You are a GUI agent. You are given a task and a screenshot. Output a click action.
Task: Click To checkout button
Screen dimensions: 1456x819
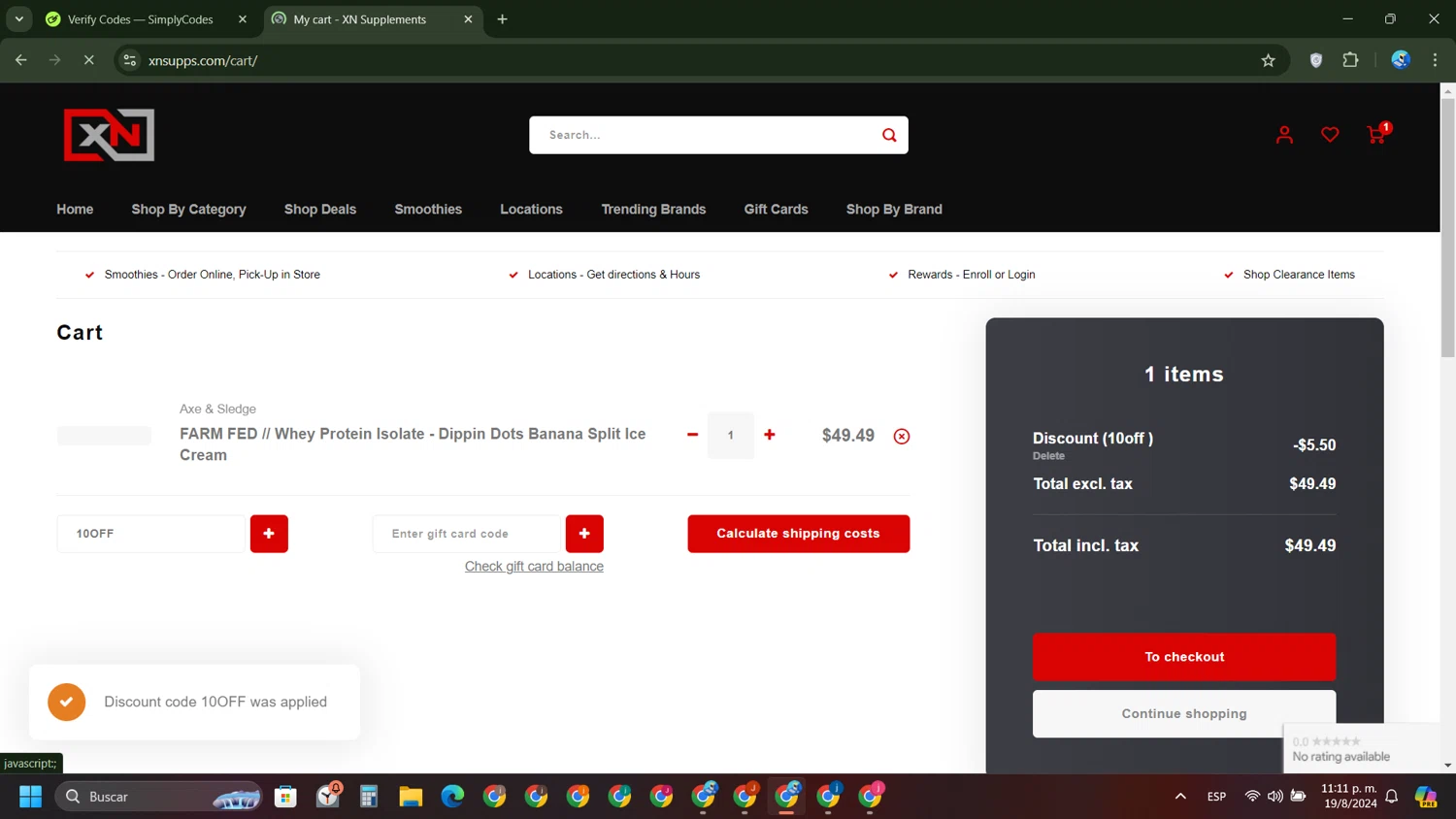point(1184,657)
